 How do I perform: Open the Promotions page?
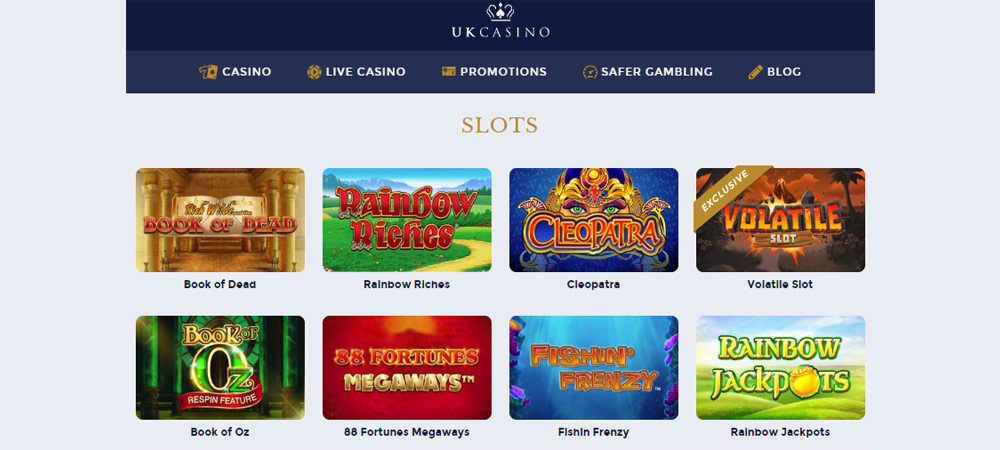click(x=503, y=72)
